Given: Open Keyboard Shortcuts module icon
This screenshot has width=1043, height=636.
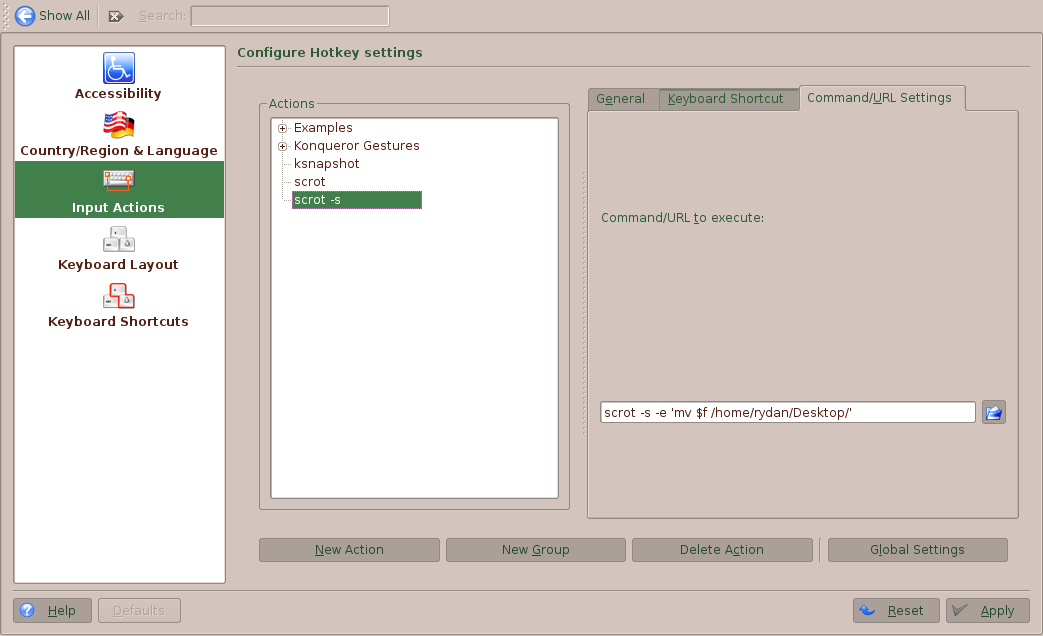Looking at the screenshot, I should coord(118,296).
